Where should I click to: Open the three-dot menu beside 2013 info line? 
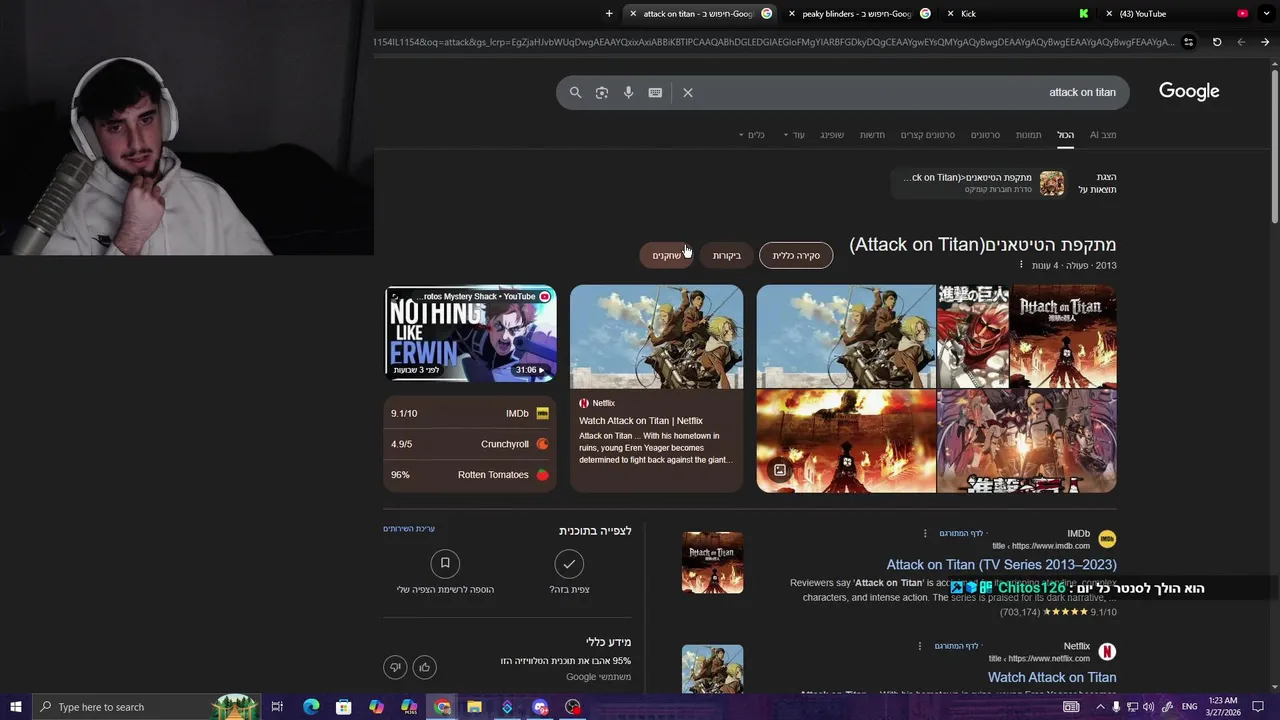coord(1021,265)
